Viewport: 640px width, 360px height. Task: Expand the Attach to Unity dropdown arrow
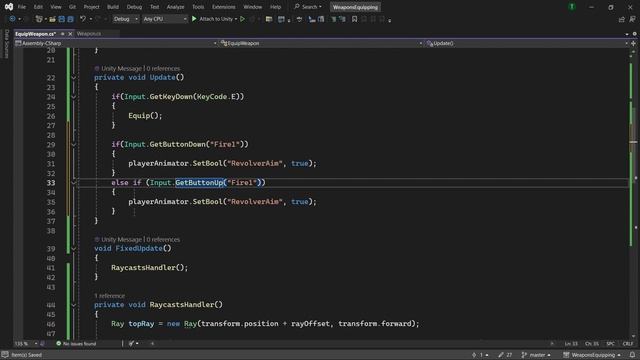click(236, 19)
